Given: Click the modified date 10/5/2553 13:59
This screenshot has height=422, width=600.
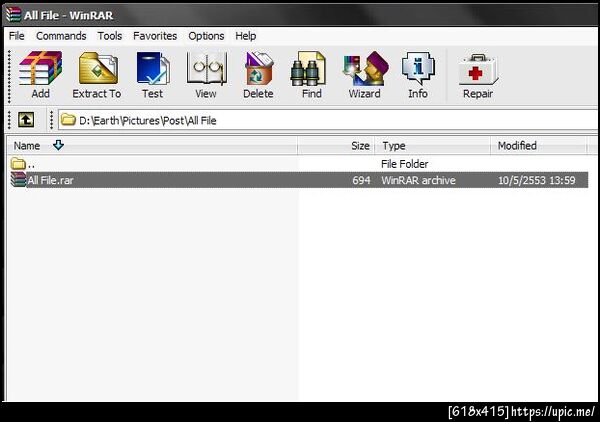Looking at the screenshot, I should point(536,180).
